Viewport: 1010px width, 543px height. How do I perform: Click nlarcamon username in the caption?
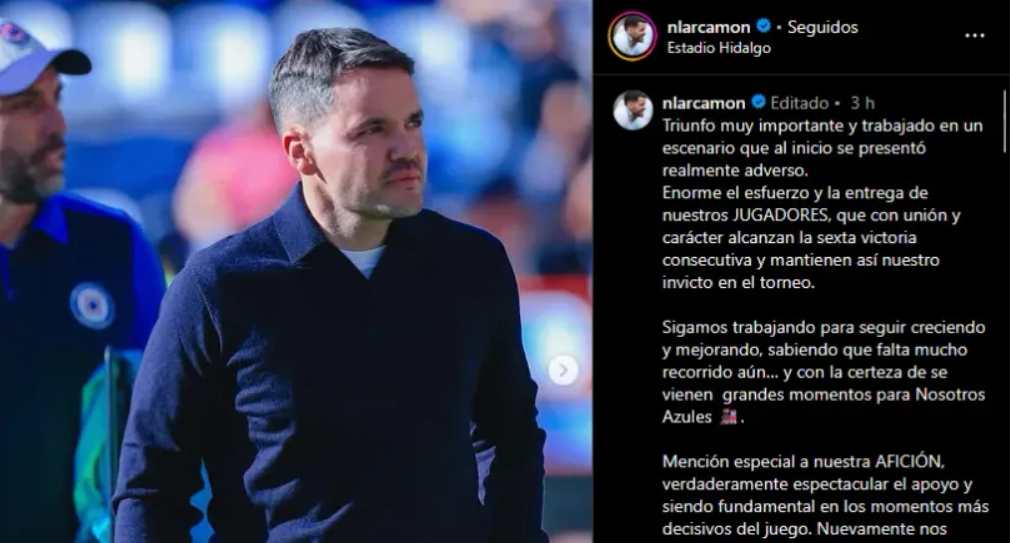point(703,103)
